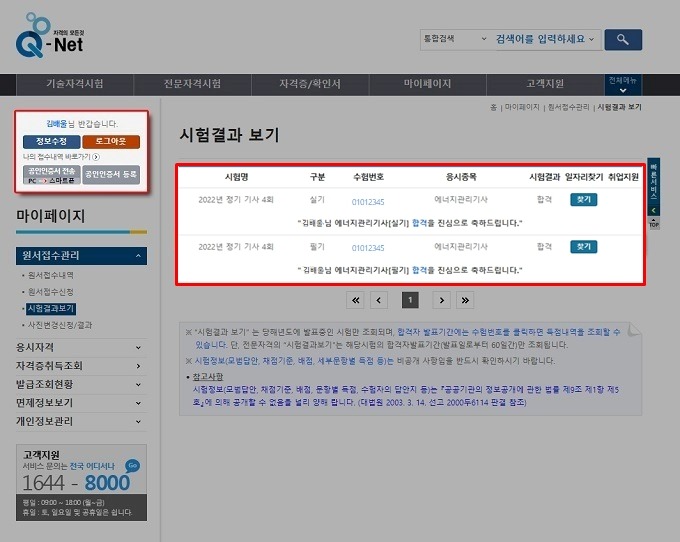The width and height of the screenshot is (680, 542).
Task: Collapse the 원서접수관리 sidebar section
Action: pos(82,256)
